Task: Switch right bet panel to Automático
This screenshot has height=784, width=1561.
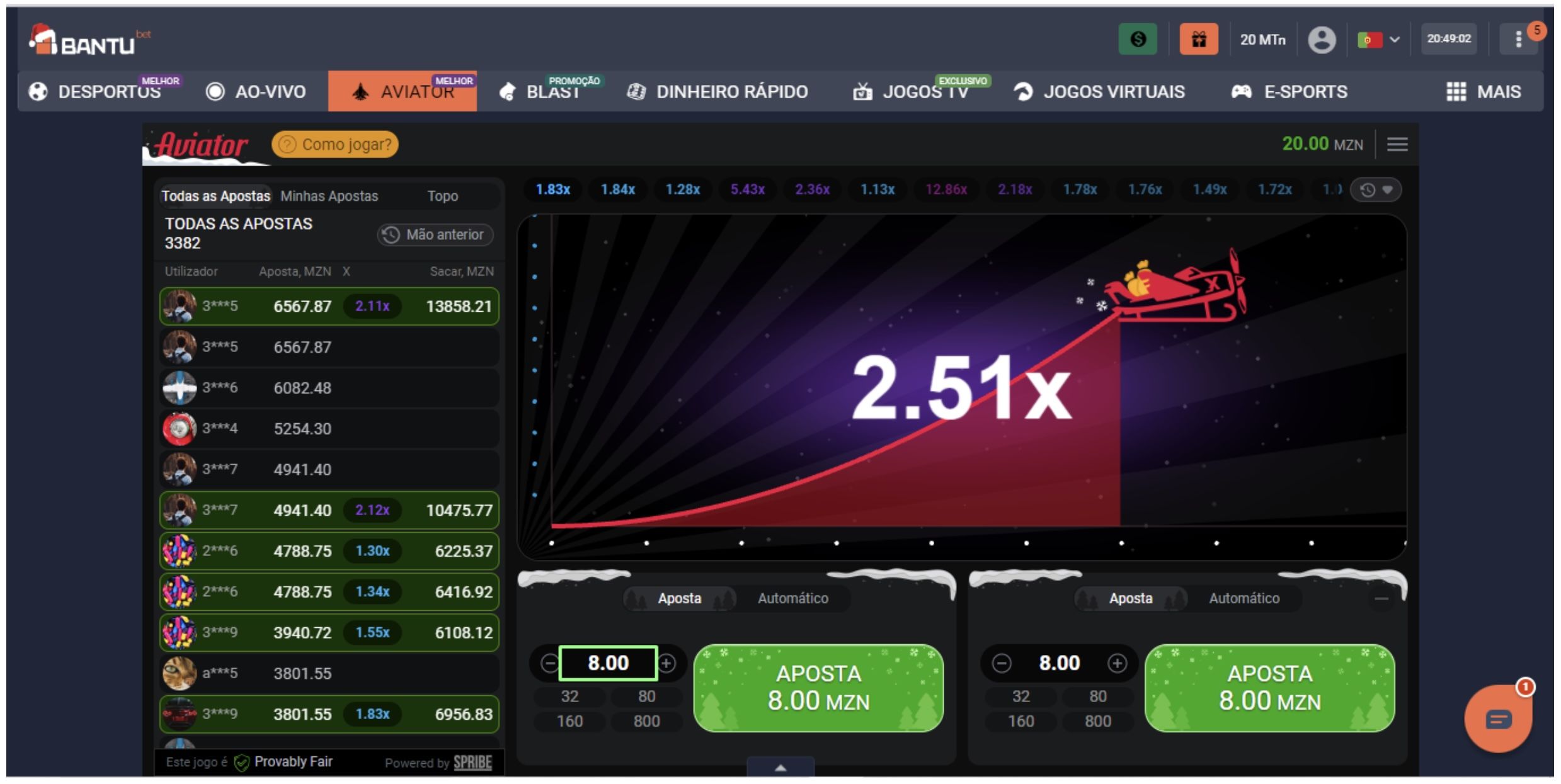Action: click(x=1244, y=598)
